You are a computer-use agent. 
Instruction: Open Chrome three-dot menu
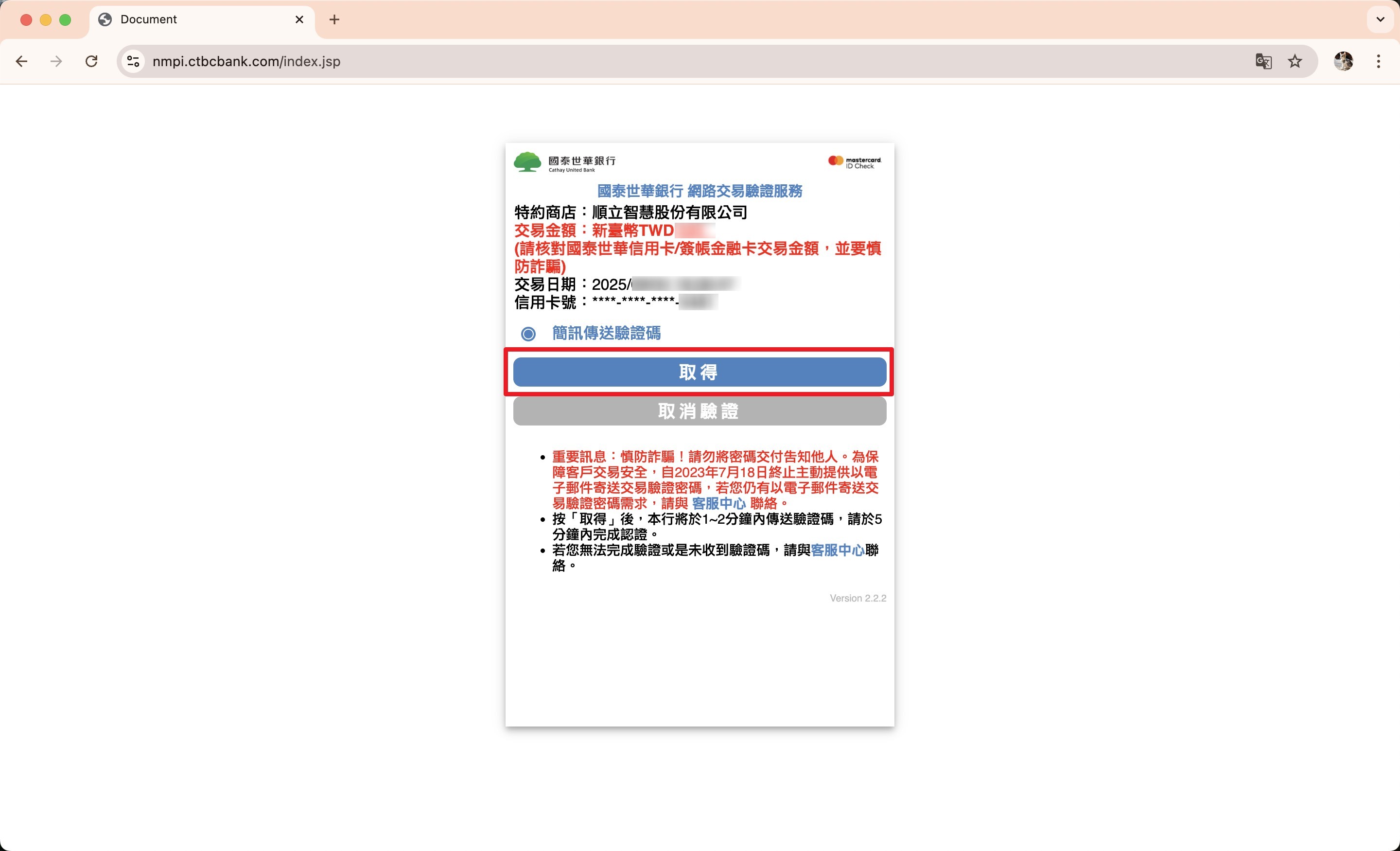coord(1379,61)
